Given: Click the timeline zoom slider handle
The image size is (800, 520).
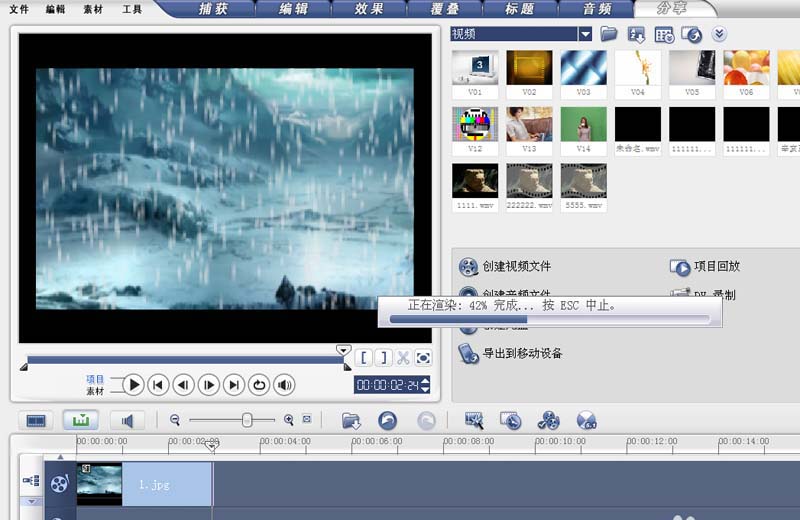Looking at the screenshot, I should (x=247, y=421).
